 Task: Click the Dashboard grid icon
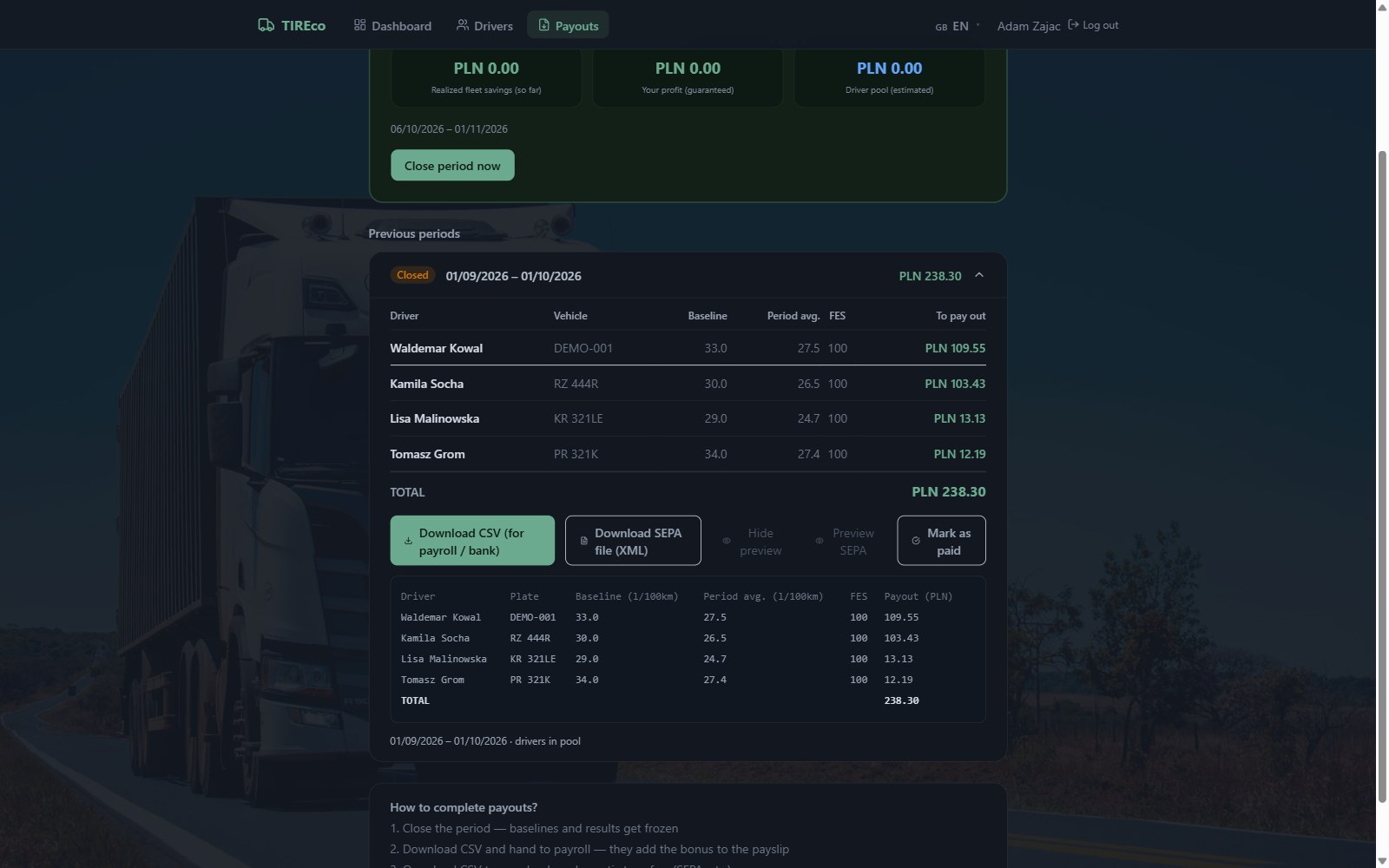pos(359,25)
